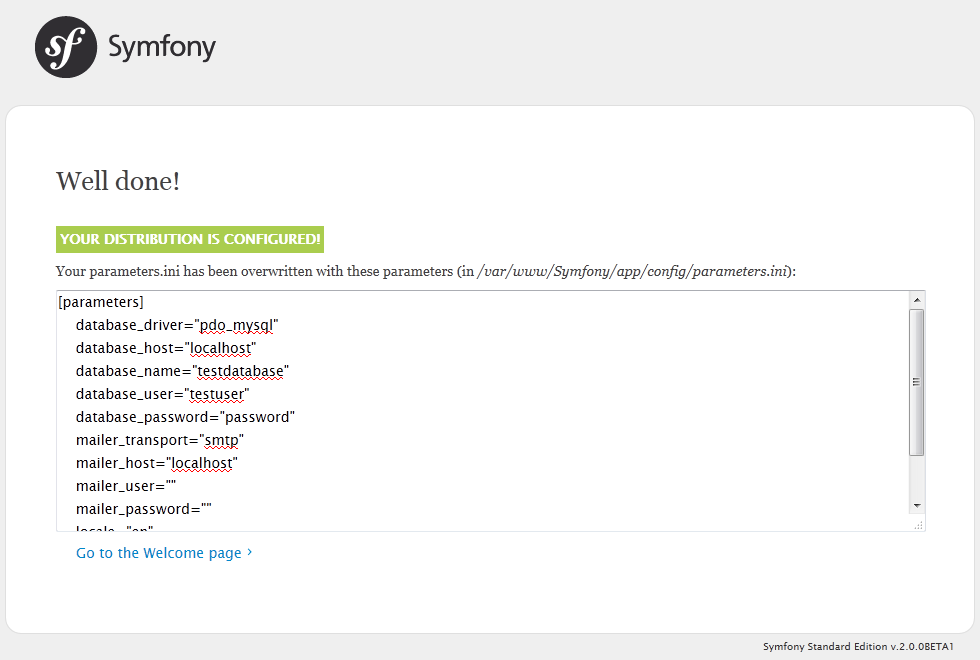This screenshot has height=660, width=980.
Task: Click the textarea resize grip corner
Action: coord(918,524)
